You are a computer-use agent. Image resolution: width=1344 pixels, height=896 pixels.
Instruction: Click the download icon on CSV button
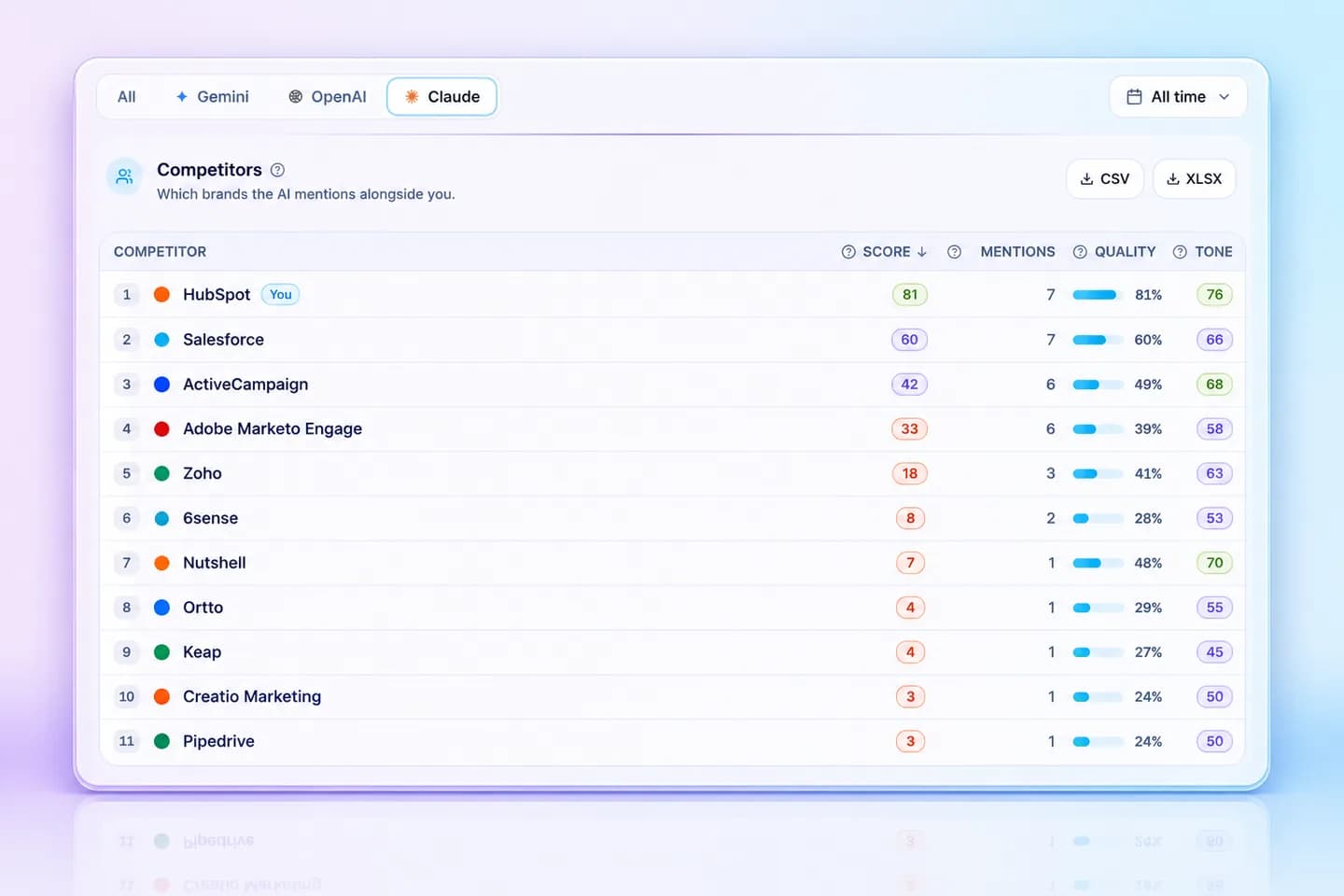[x=1086, y=179]
